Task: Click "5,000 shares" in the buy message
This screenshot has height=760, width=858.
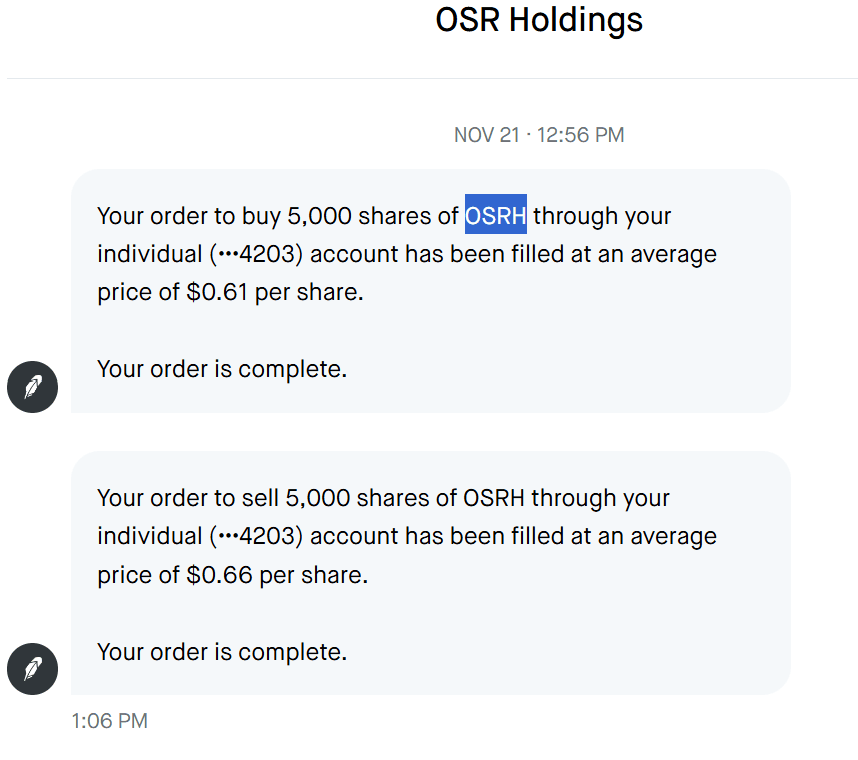Action: click(360, 216)
